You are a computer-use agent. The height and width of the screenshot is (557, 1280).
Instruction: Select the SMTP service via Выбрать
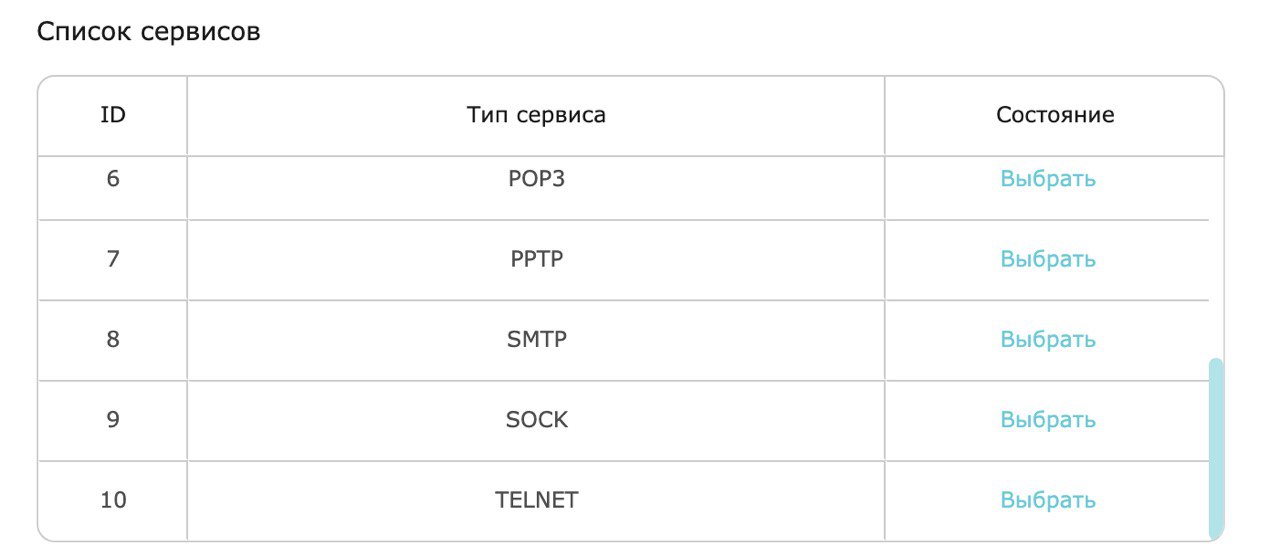(1048, 339)
